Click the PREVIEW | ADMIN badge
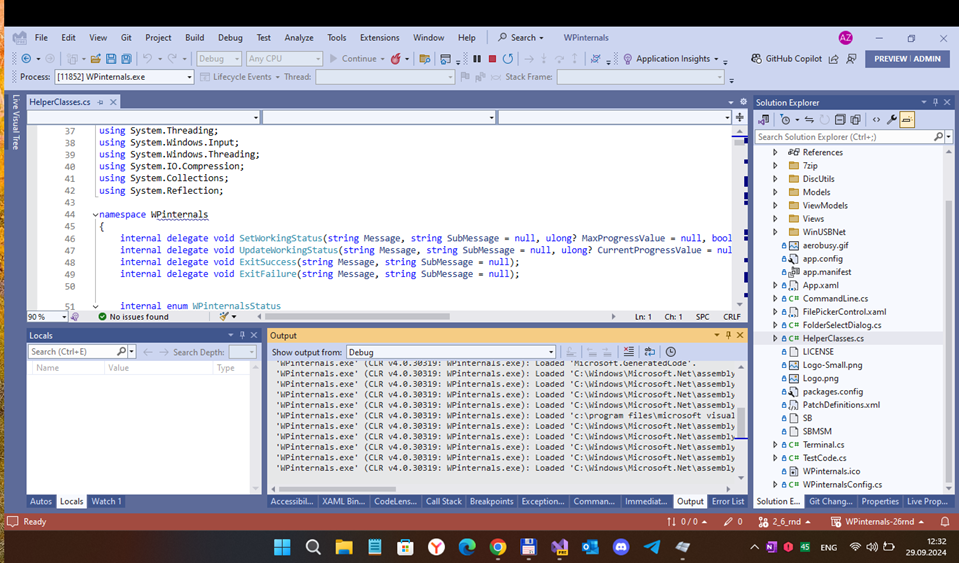 [907, 59]
